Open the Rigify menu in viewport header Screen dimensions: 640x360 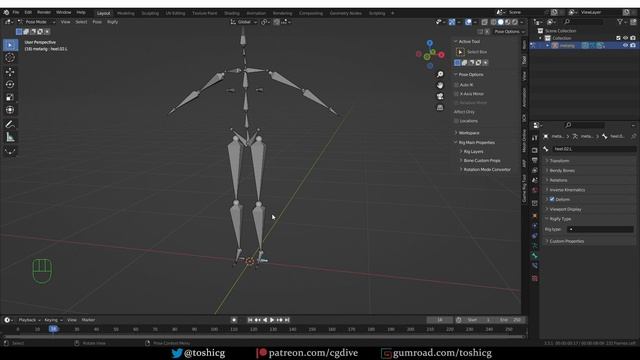113,22
